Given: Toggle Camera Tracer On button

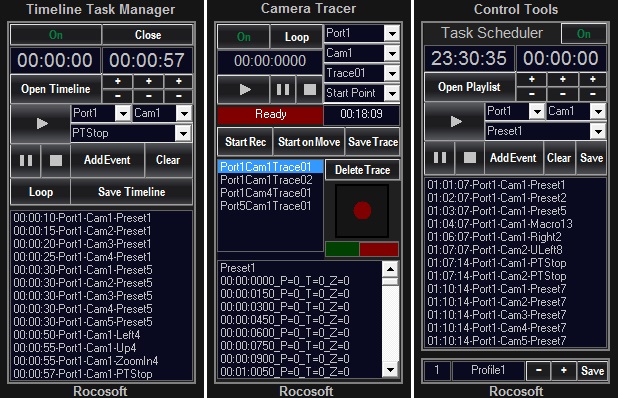Looking at the screenshot, I should pyautogui.click(x=244, y=37).
